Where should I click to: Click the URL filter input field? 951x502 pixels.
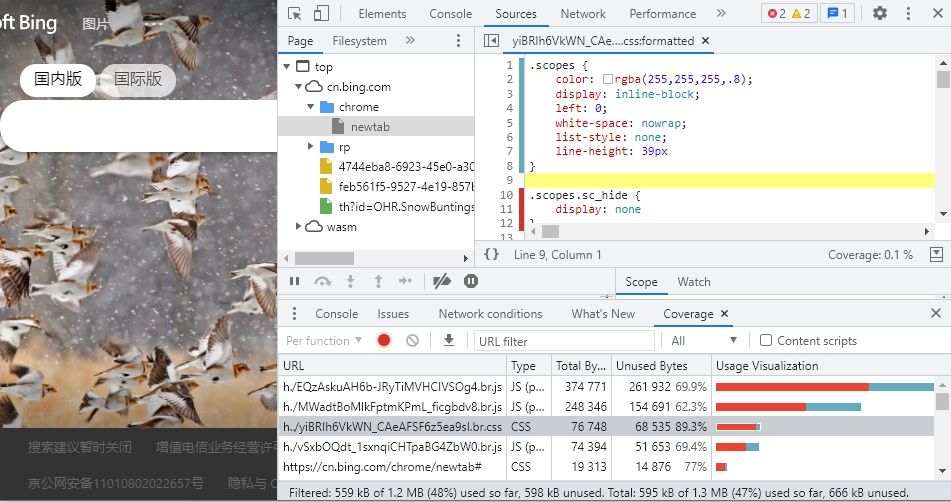(x=563, y=341)
